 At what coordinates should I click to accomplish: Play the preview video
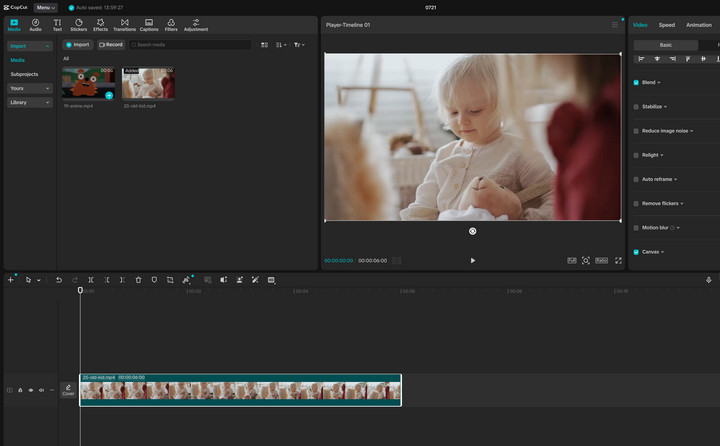click(472, 260)
